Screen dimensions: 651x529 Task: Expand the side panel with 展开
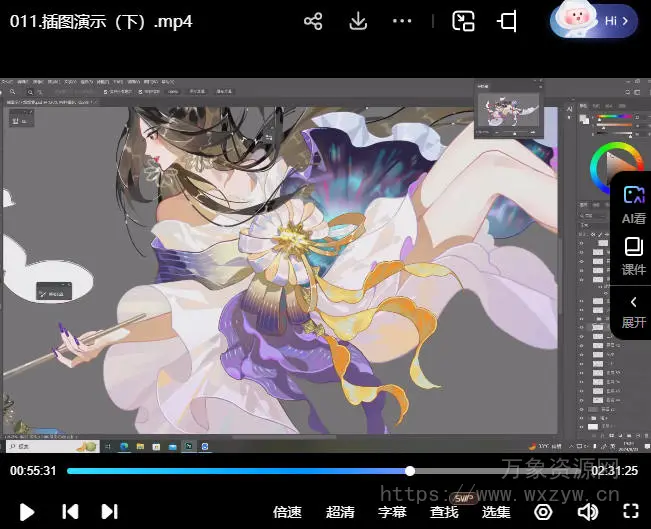pos(633,310)
